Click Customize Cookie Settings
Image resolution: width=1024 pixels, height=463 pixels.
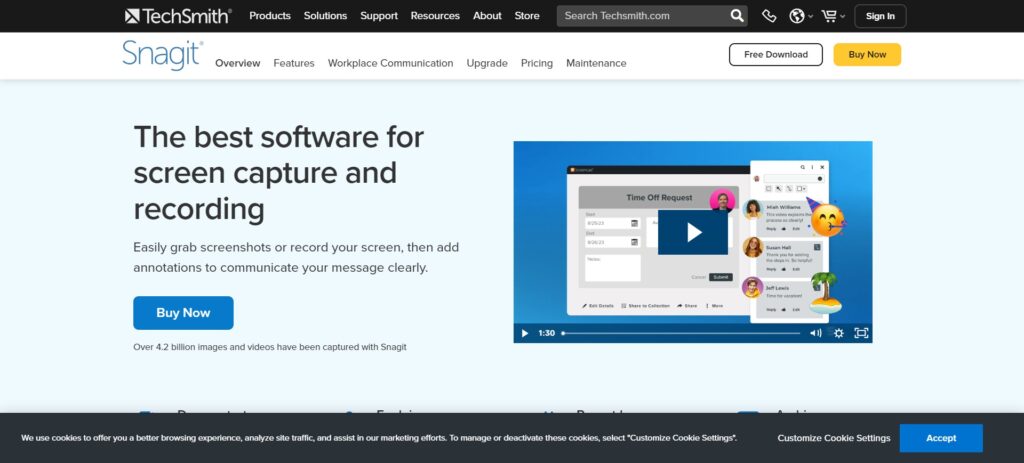click(x=834, y=438)
